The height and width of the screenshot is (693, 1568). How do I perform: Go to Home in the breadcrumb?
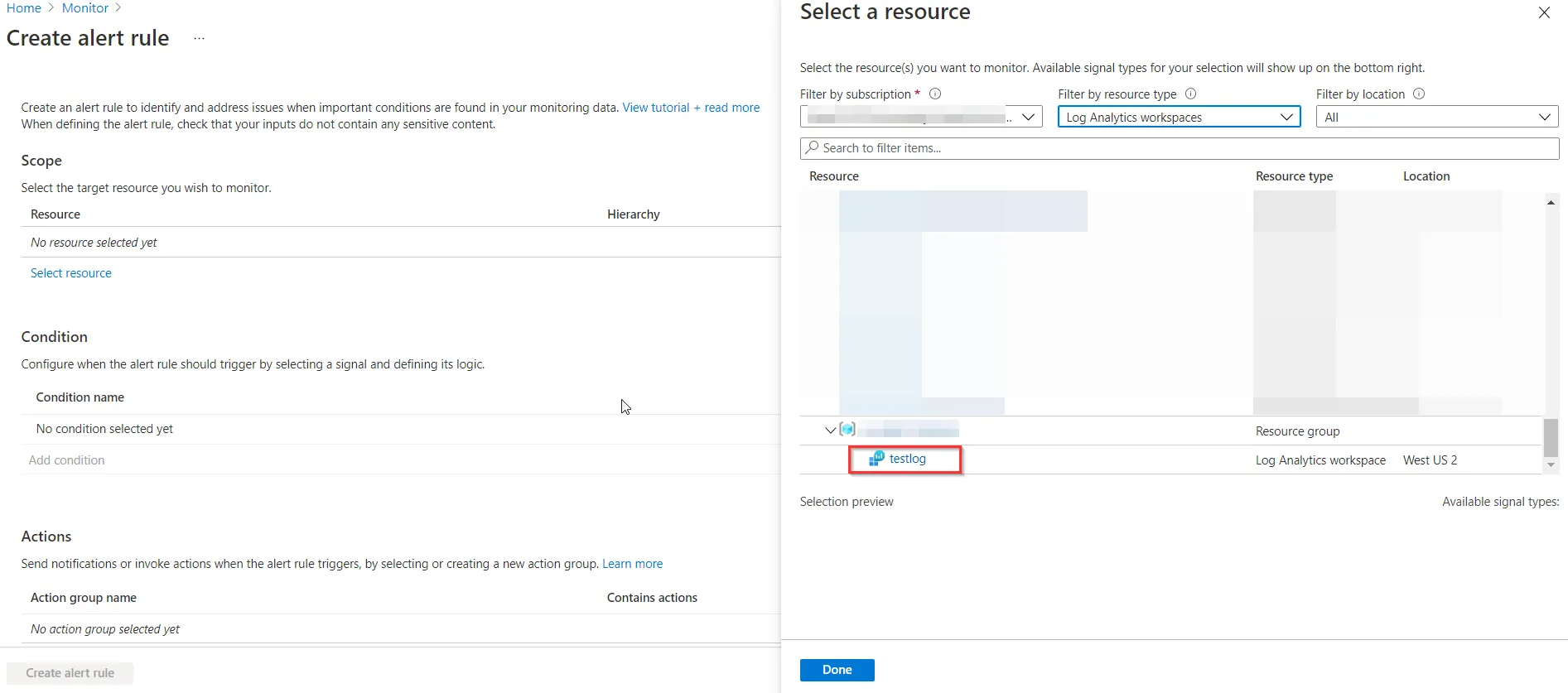pyautogui.click(x=24, y=8)
